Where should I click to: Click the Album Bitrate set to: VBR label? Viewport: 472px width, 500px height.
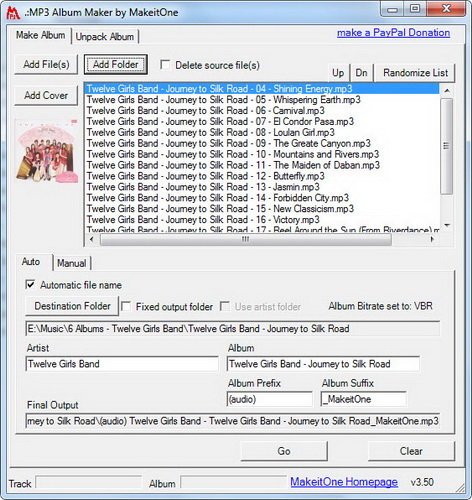pyautogui.click(x=380, y=306)
